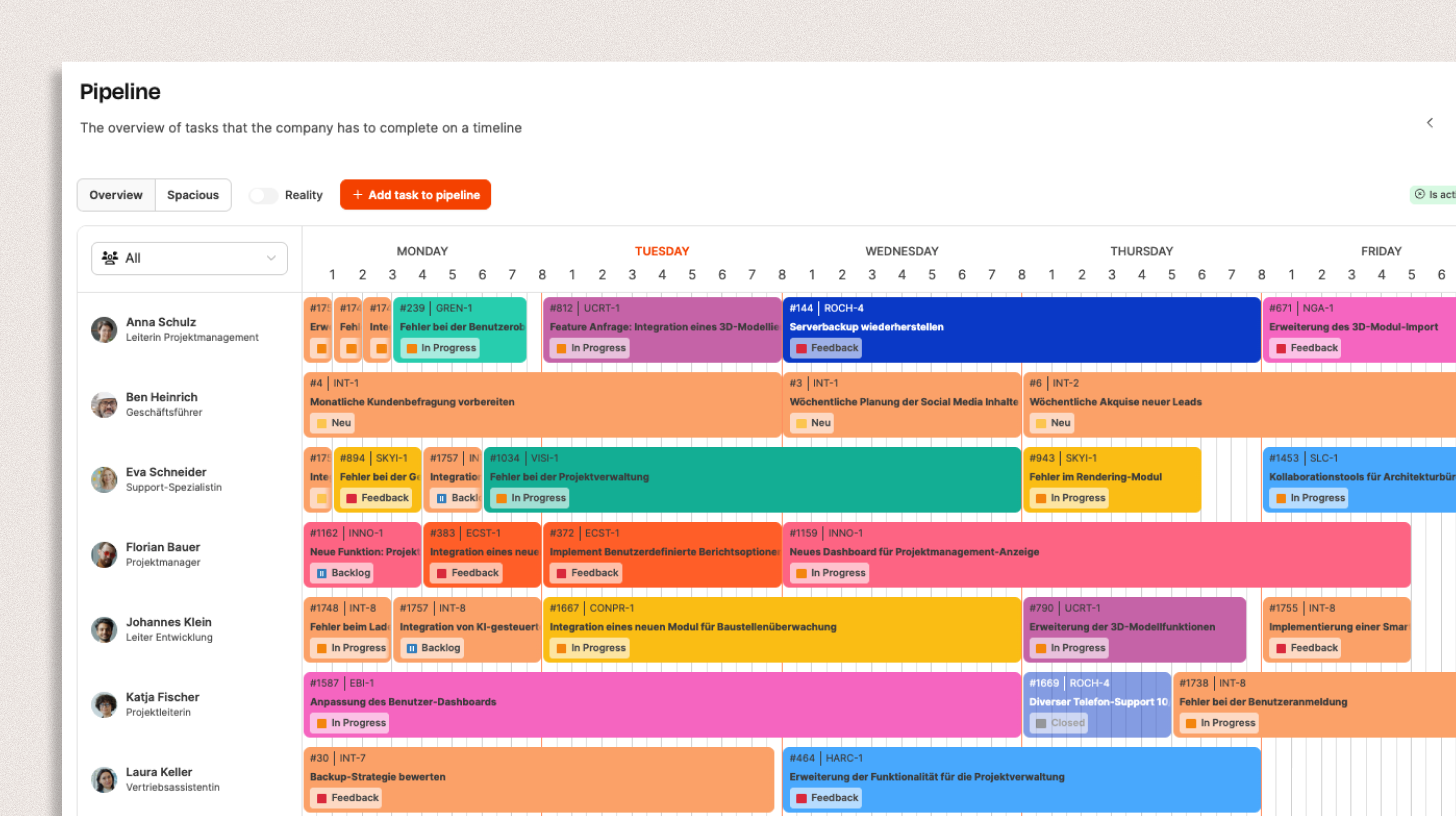Select the WEDNESDAY day header
The height and width of the screenshot is (816, 1456).
(x=902, y=251)
